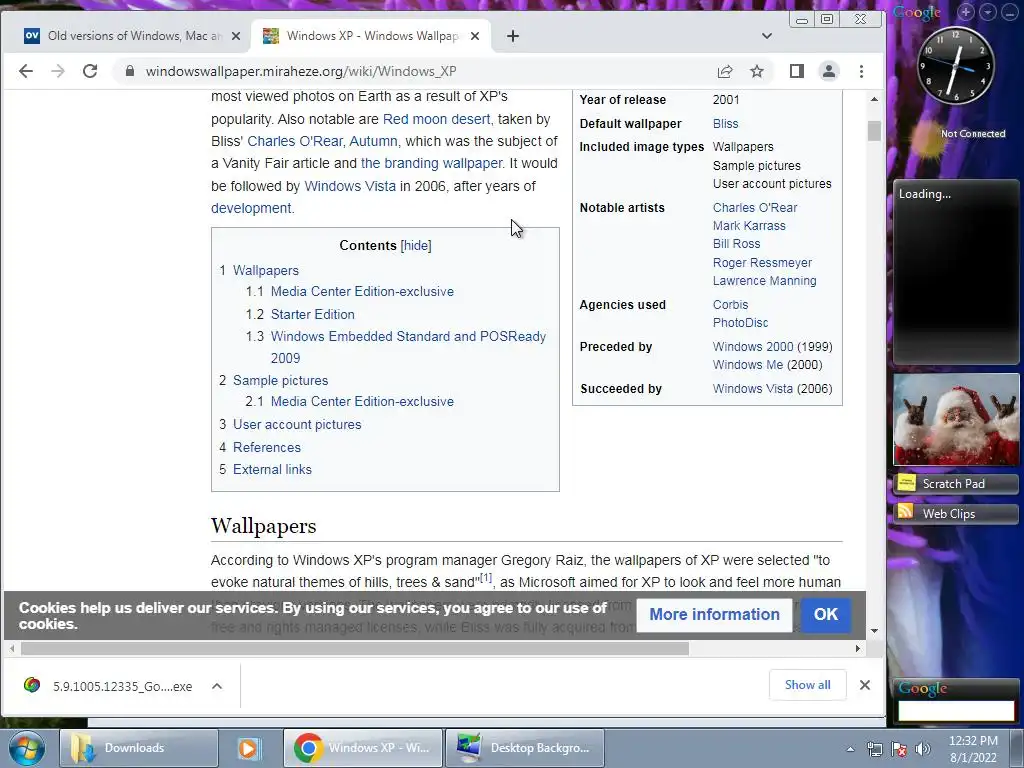Open the Red moon desert link
Screen dimensions: 1024x768
pyautogui.click(x=436, y=119)
